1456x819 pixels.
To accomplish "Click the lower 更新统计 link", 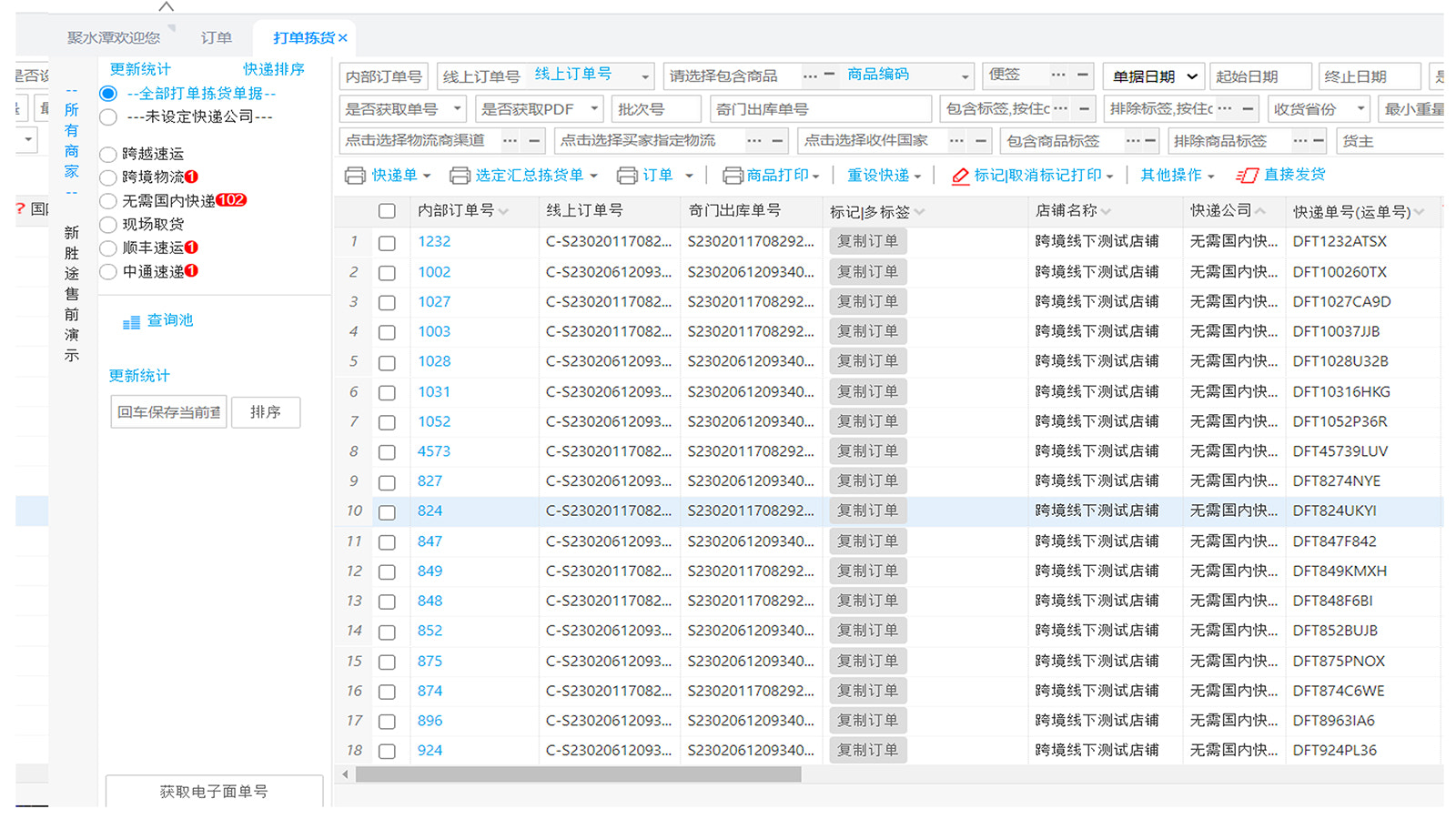I will [x=139, y=376].
